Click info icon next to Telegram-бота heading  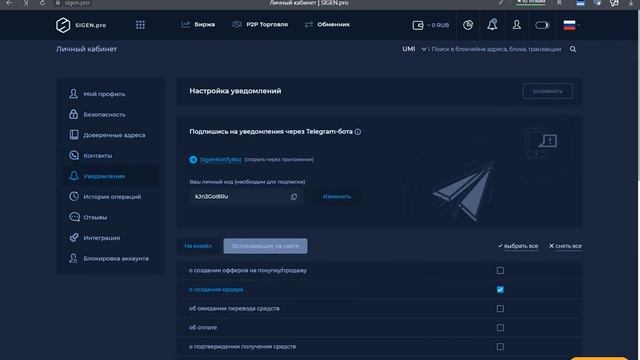coord(358,132)
